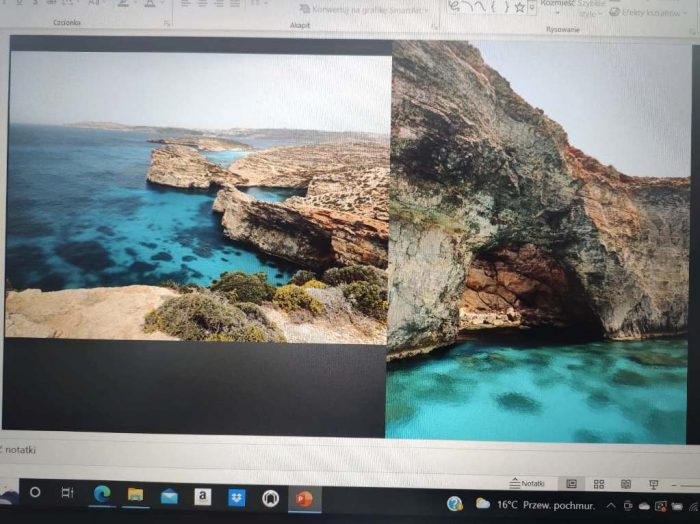700x524 pixels.
Task: Click the notatki notes pane text
Action: click(20, 449)
